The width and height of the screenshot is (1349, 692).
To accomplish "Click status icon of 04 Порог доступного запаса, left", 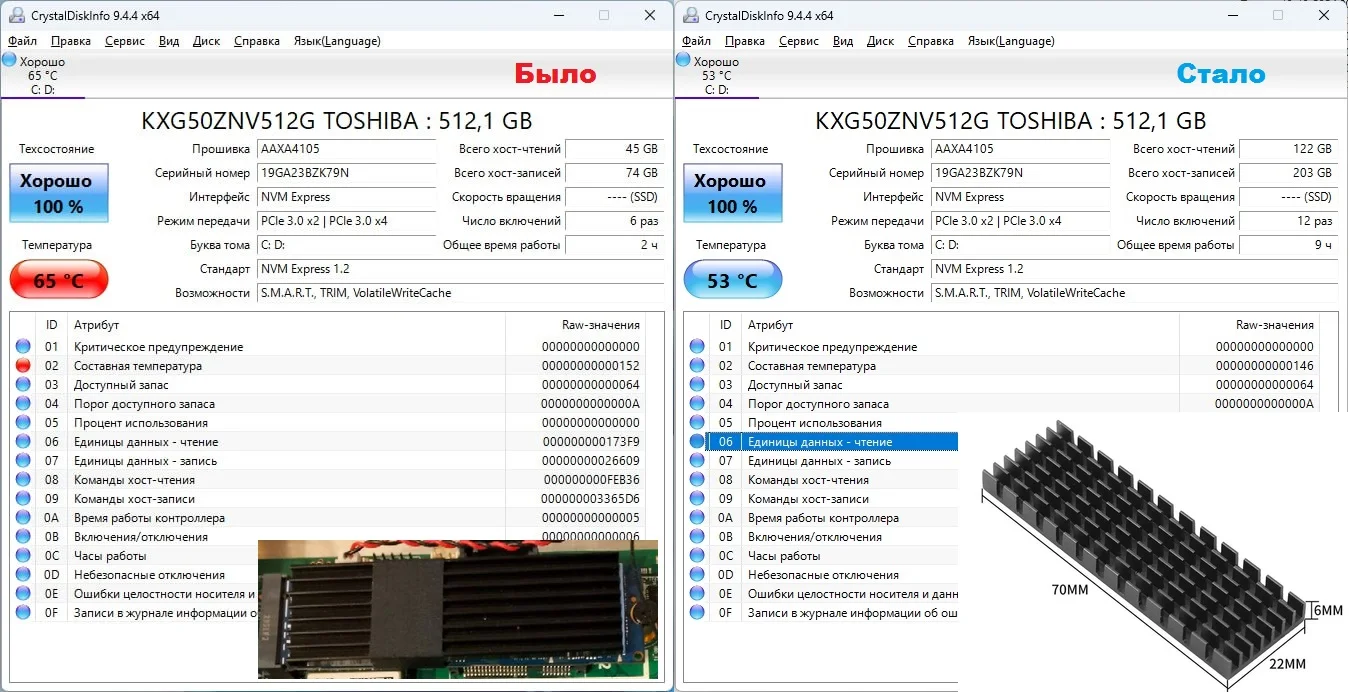I will tap(23, 404).
